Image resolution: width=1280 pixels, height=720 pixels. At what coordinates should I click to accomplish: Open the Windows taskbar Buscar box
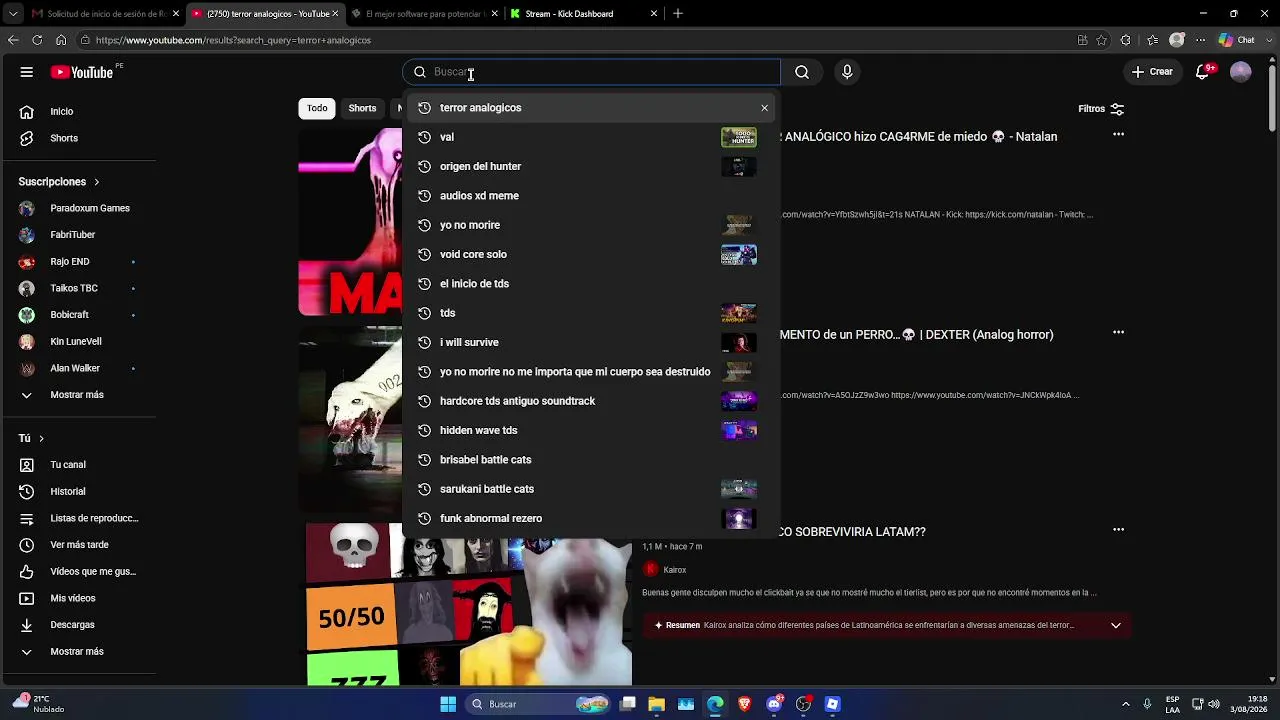pos(538,704)
